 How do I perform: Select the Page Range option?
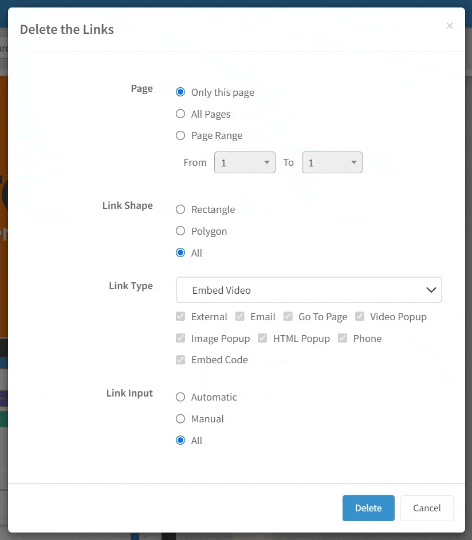pyautogui.click(x=180, y=135)
